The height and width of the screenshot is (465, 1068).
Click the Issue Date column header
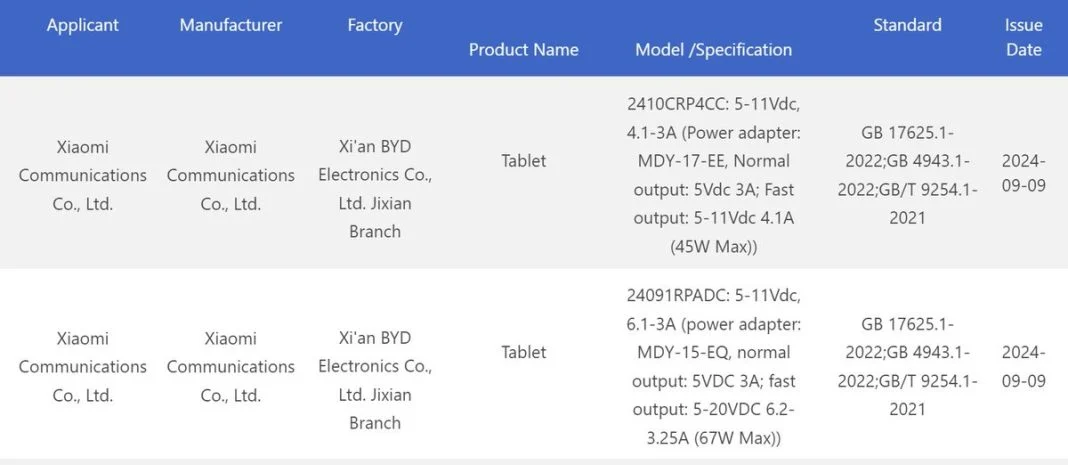[x=1024, y=37]
